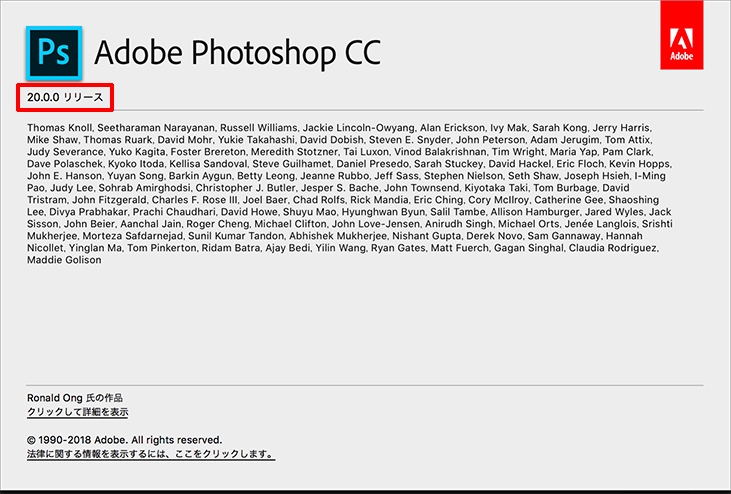Click the name Betty Leong in credits
The width and height of the screenshot is (731, 494).
pyautogui.click(x=266, y=176)
